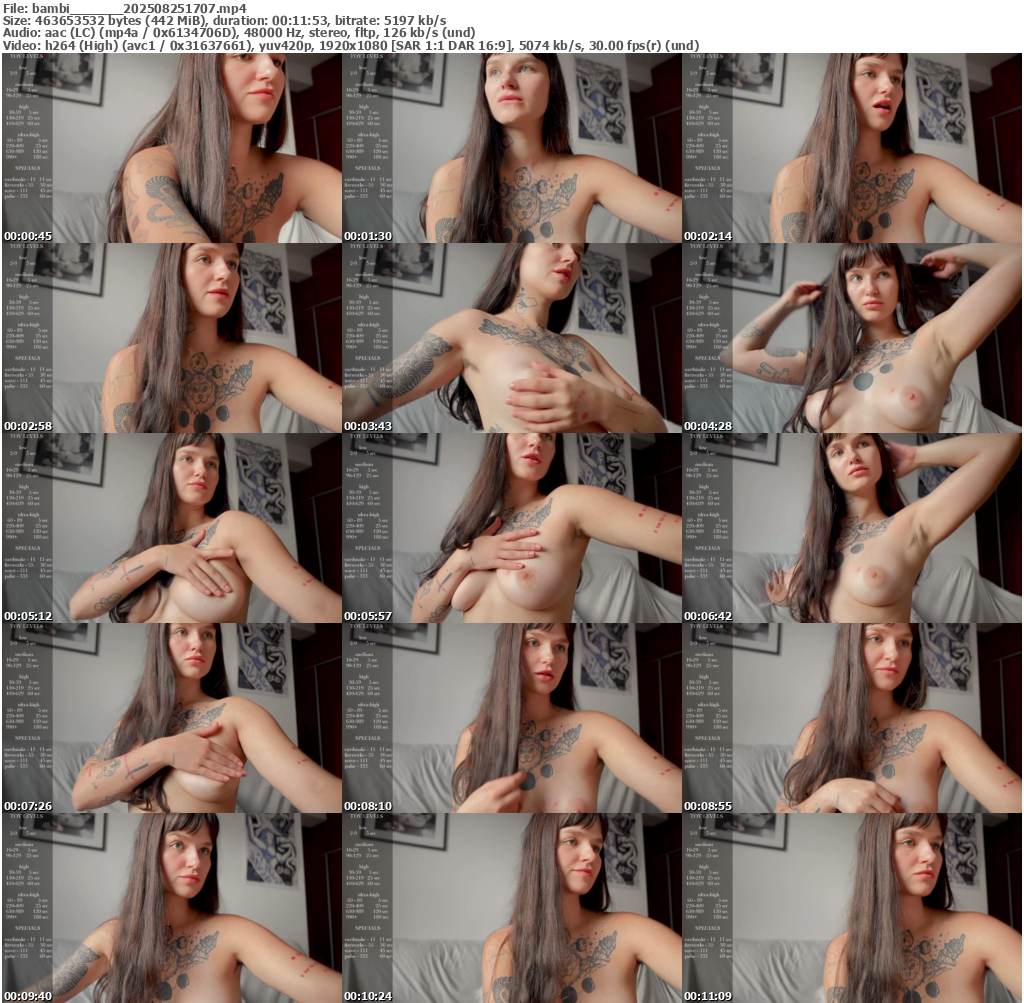Click the 00:00:45 timestamp label
The image size is (1024, 1003).
[x=28, y=236]
